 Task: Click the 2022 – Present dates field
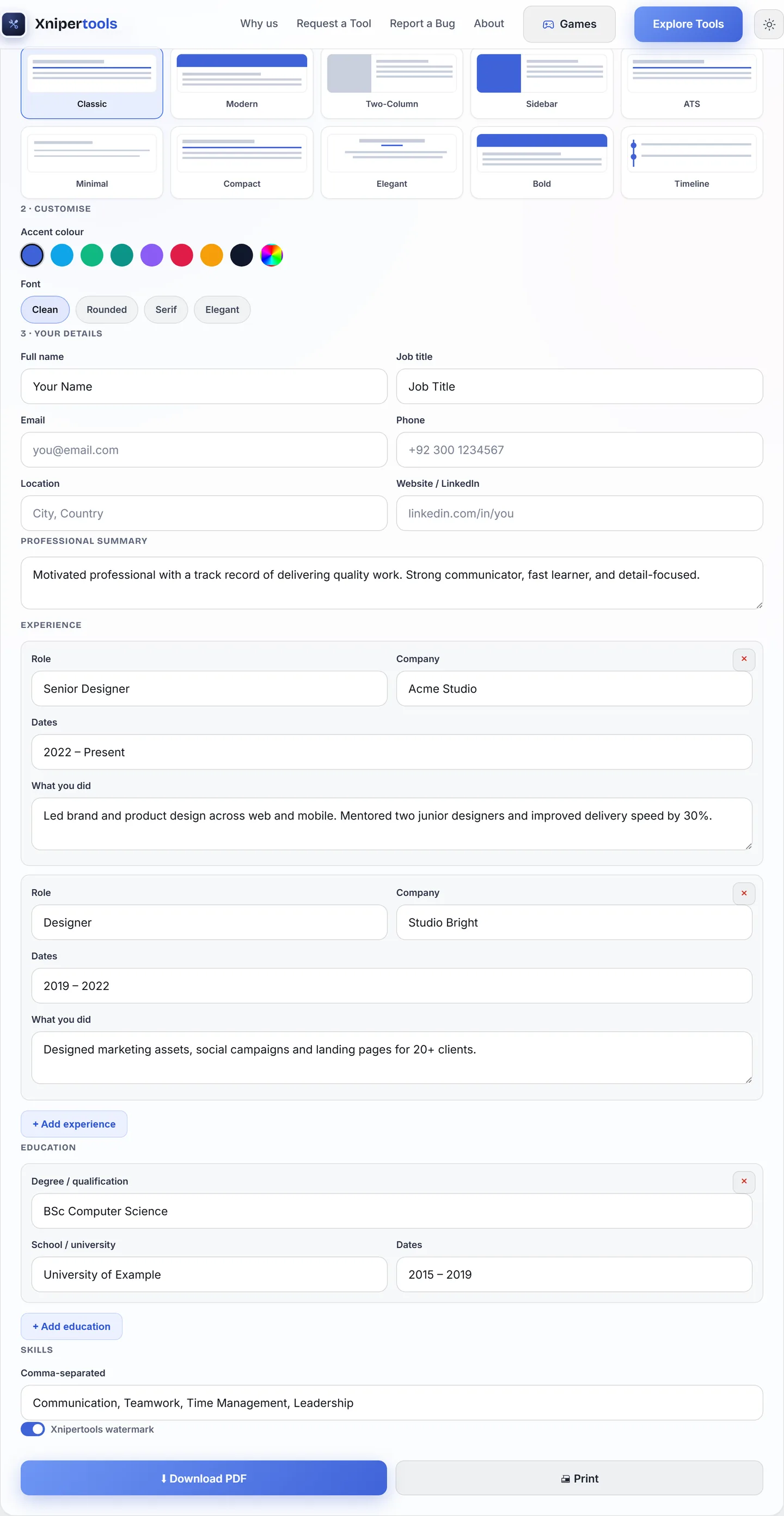pyautogui.click(x=392, y=752)
